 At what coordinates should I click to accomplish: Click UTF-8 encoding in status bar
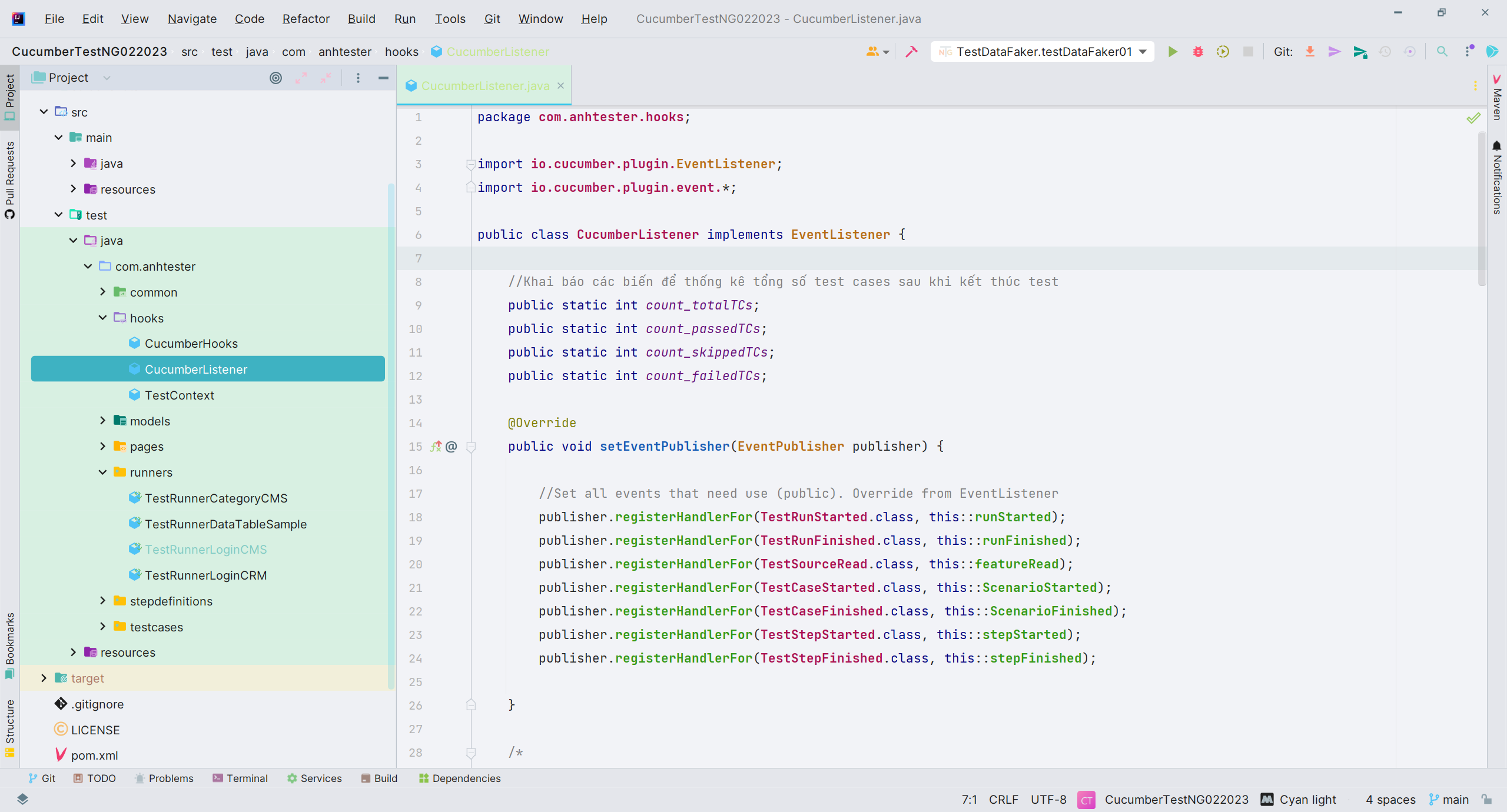[1048, 799]
